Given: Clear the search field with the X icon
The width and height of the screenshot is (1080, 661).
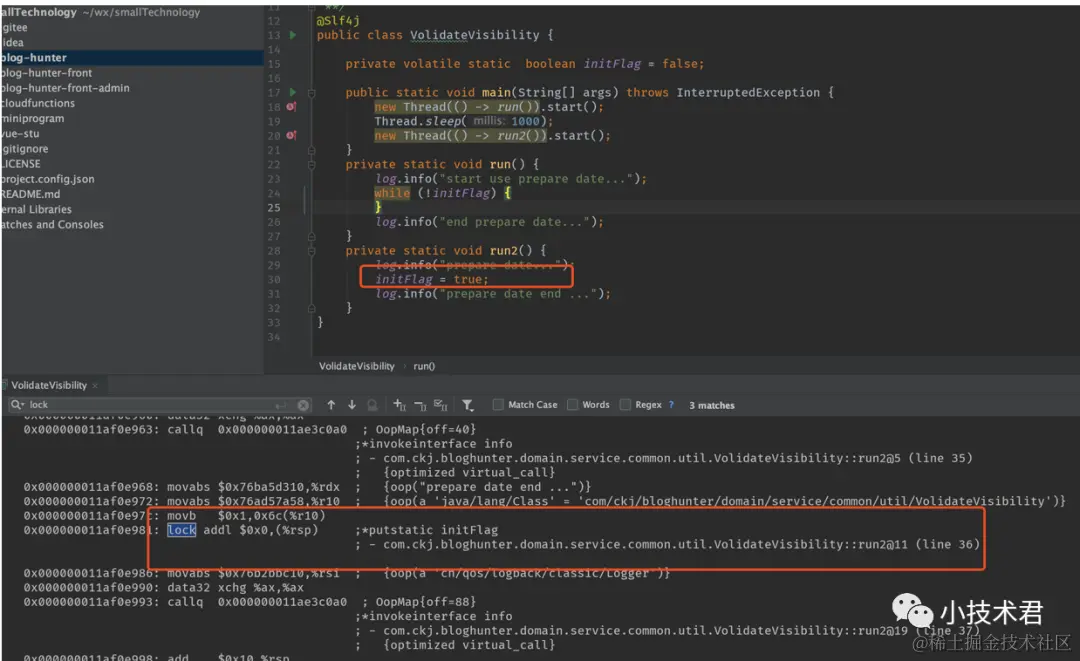Looking at the screenshot, I should [x=303, y=405].
